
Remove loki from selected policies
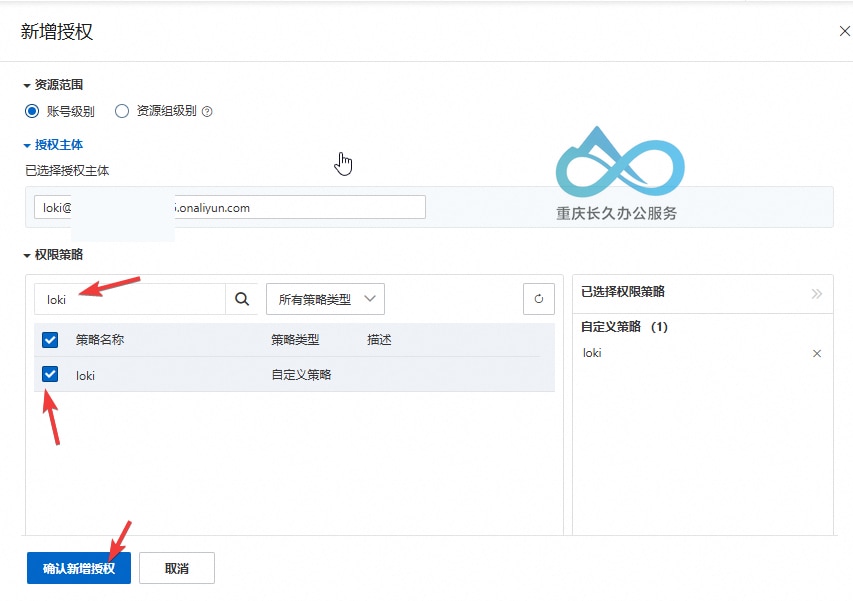coord(817,354)
